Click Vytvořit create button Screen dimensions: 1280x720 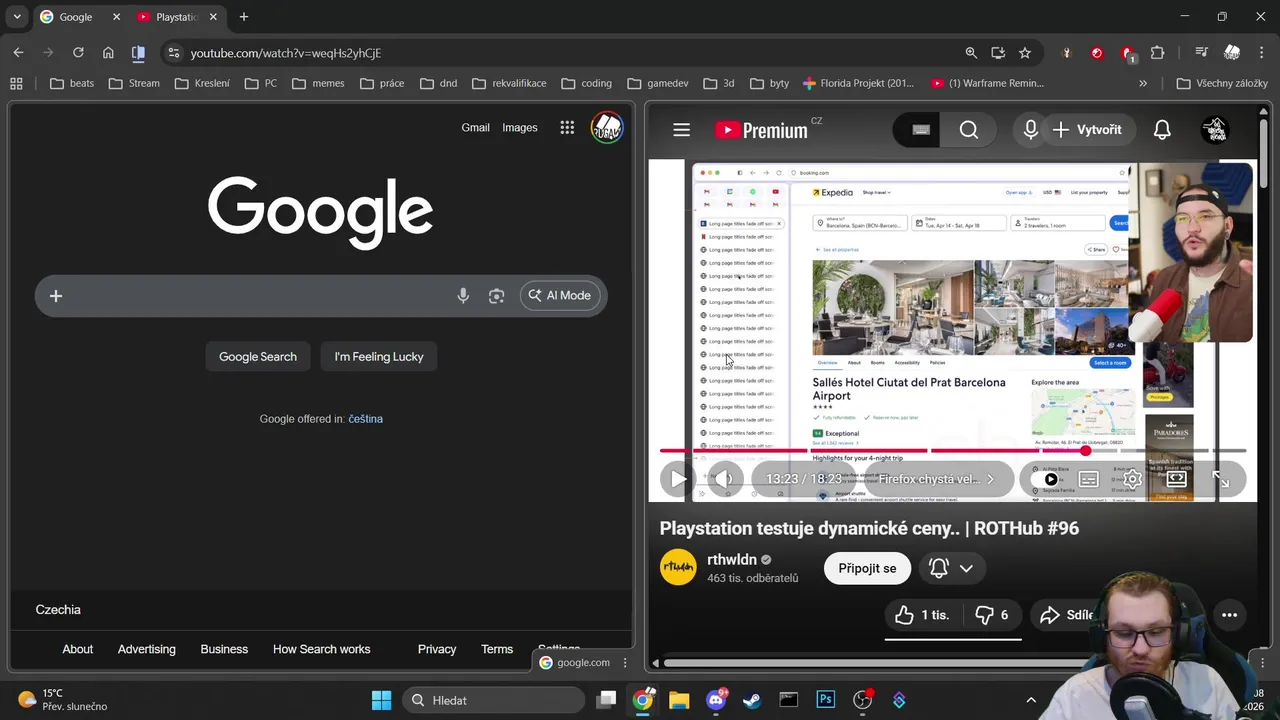point(1087,130)
